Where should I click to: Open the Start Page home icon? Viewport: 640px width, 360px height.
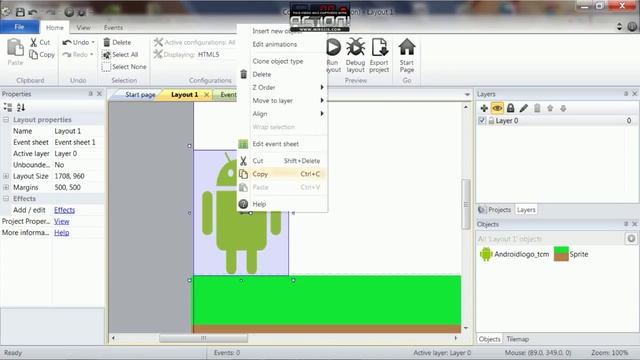click(407, 47)
